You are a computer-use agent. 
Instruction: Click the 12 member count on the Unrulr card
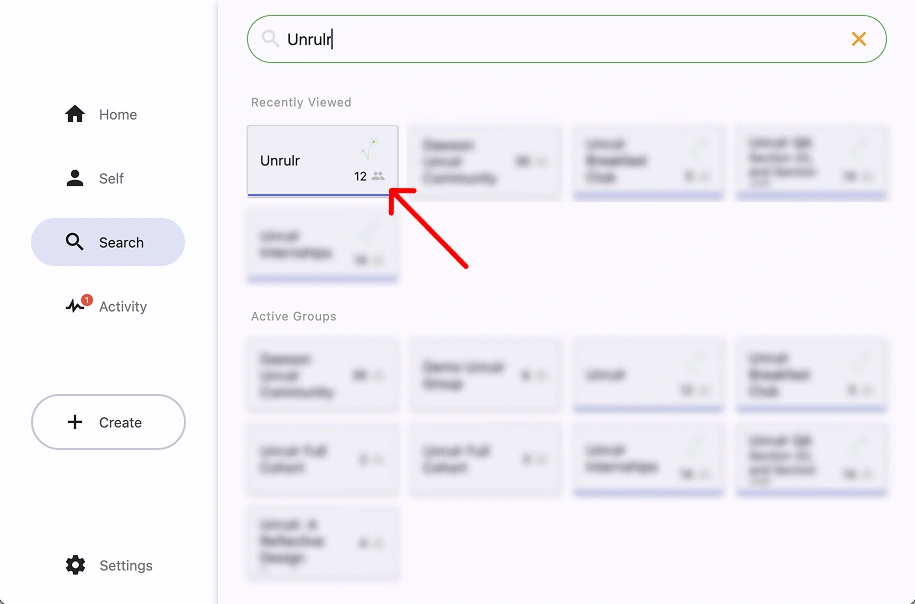(362, 175)
